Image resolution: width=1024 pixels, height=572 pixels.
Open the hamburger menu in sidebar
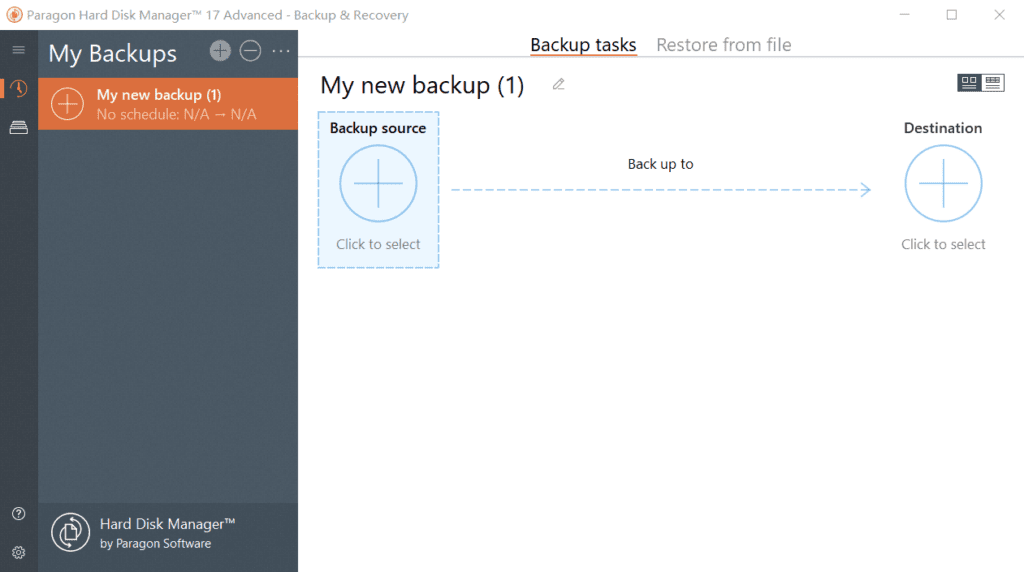(x=18, y=50)
